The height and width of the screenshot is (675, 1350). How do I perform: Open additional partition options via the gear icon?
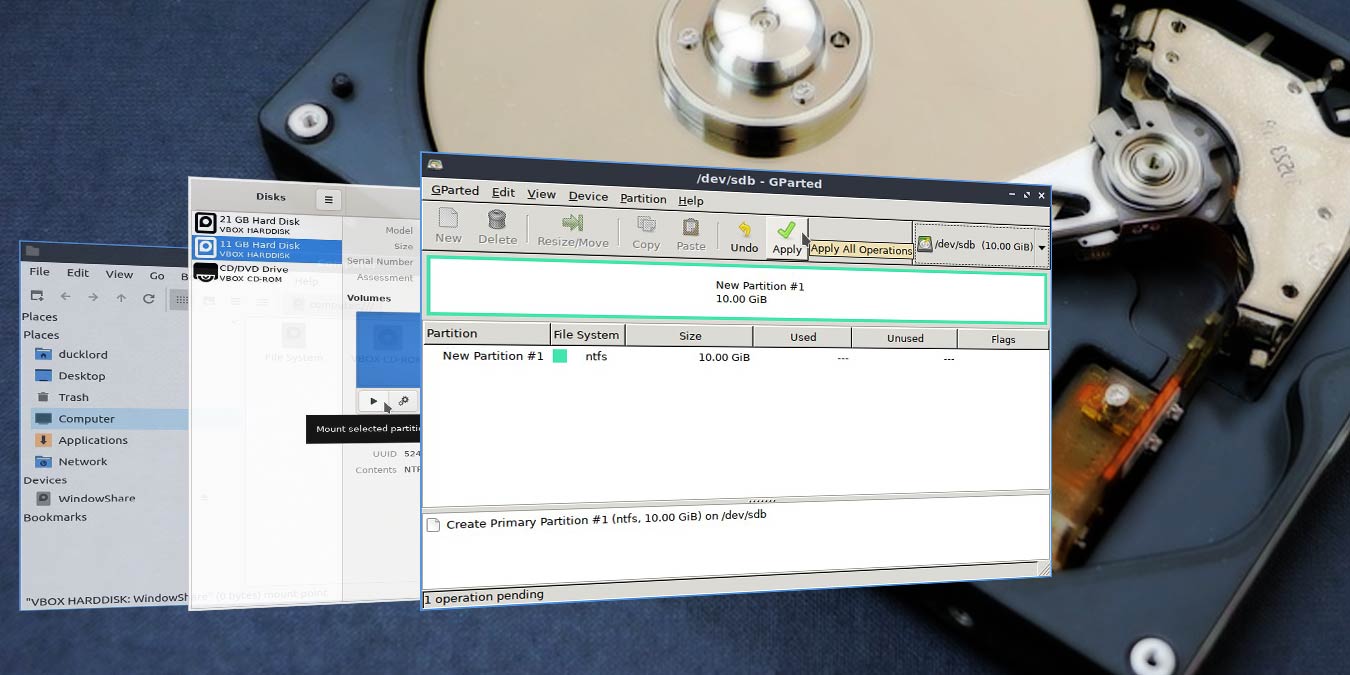402,400
